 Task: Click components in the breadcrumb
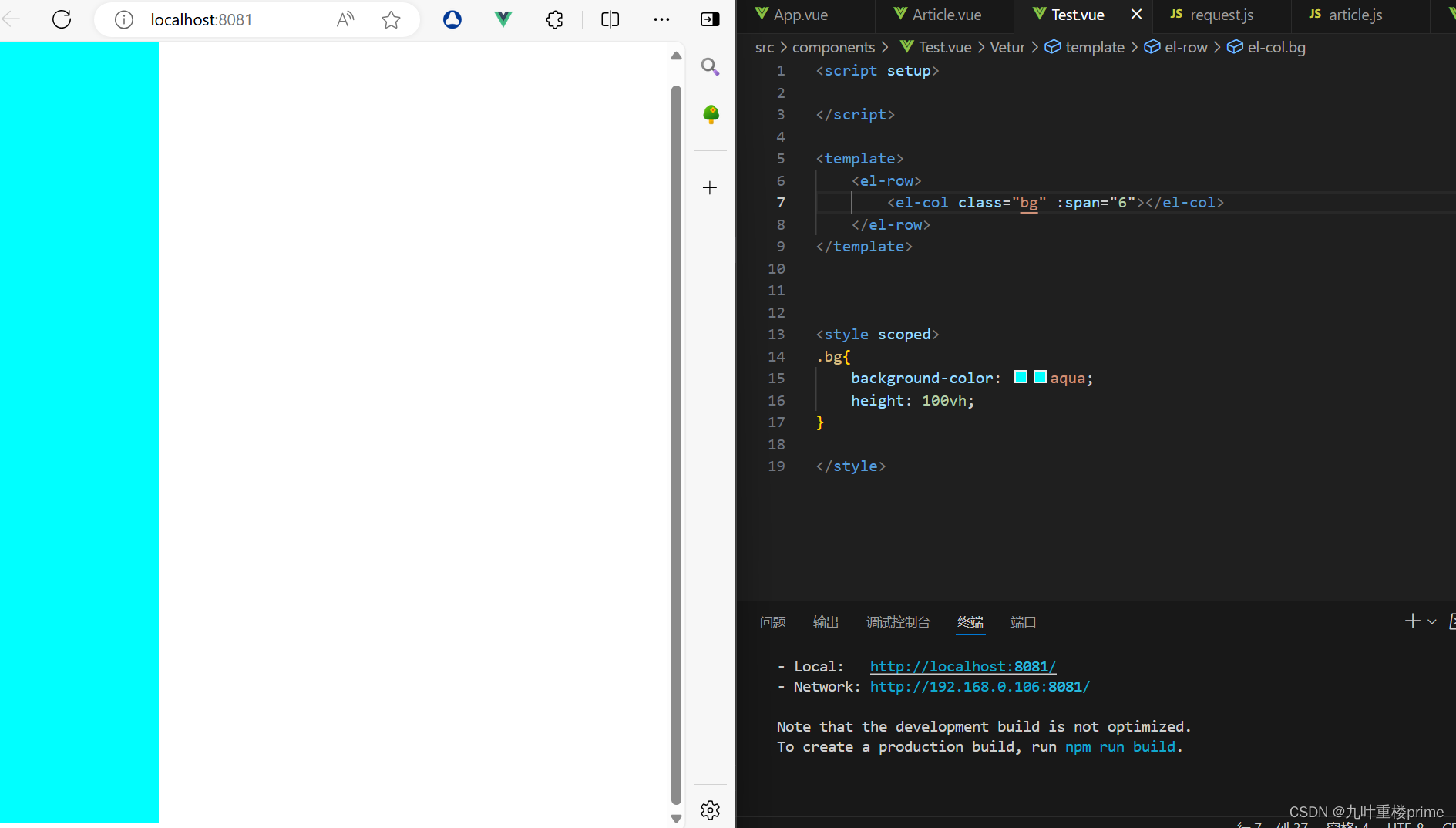point(833,48)
